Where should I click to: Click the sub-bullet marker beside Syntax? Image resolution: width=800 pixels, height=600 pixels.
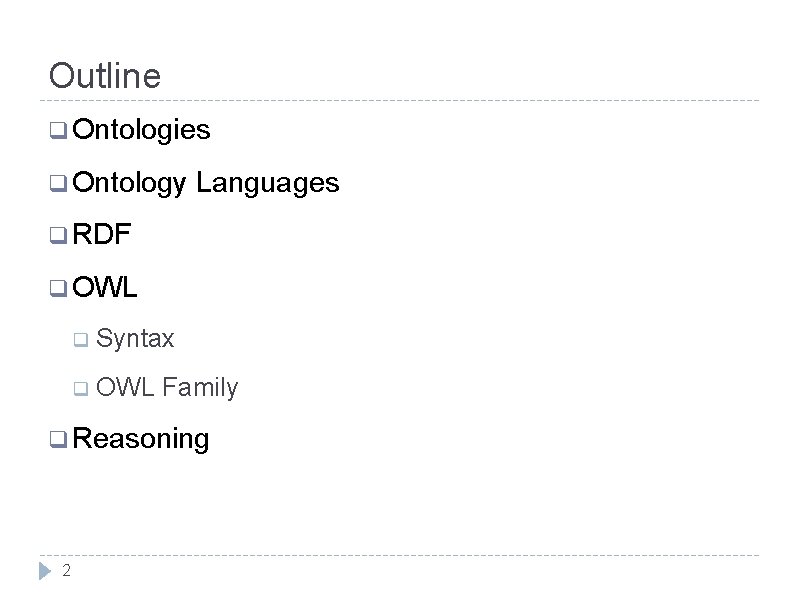[81, 341]
